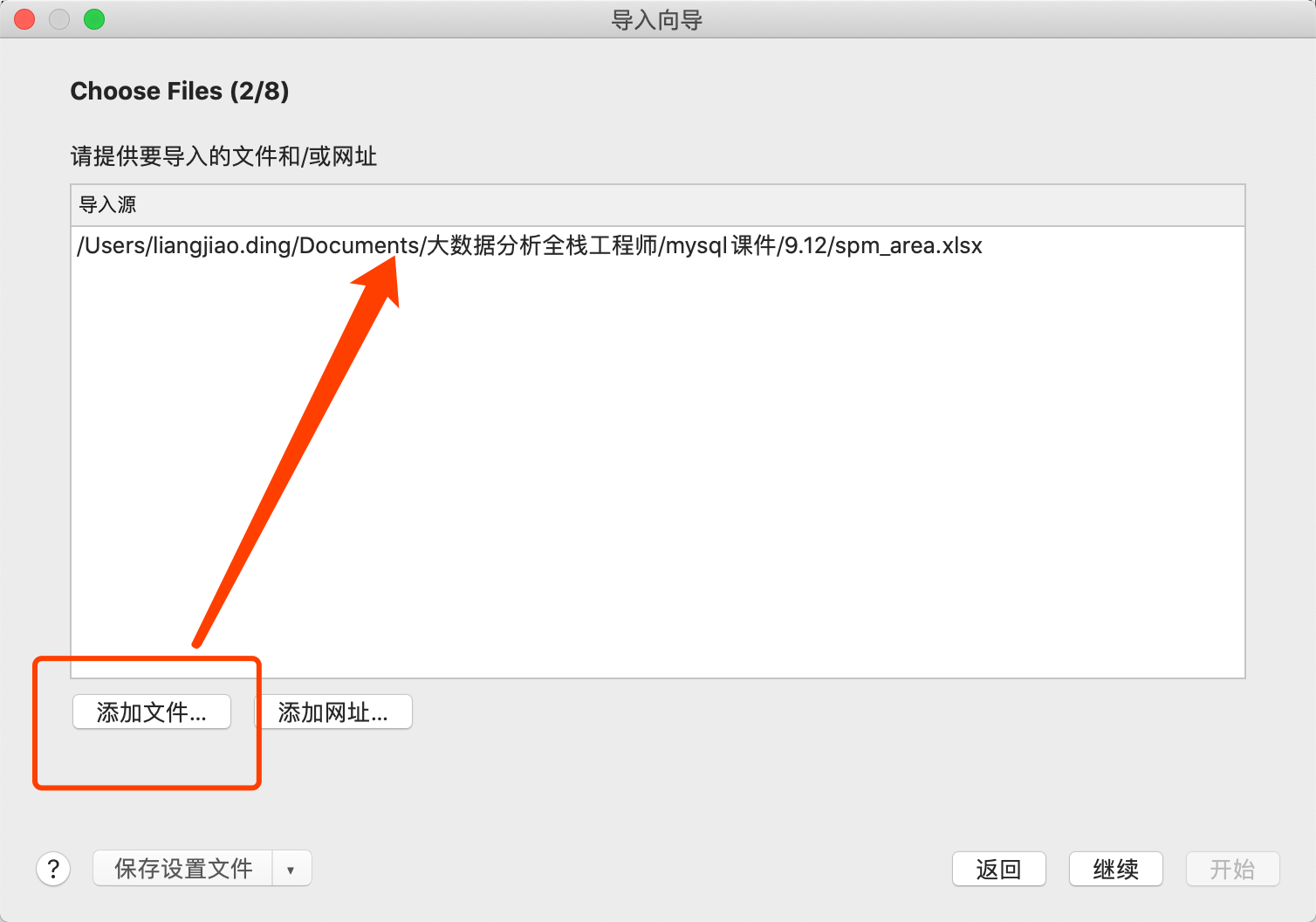The height and width of the screenshot is (922, 1316).
Task: Click the 导入源 column header
Action: pos(658,205)
